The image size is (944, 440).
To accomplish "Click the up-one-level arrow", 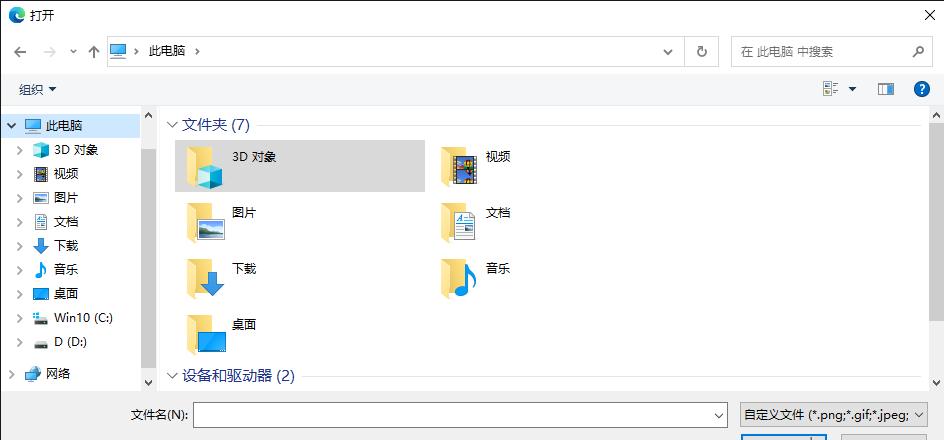I will pyautogui.click(x=93, y=51).
